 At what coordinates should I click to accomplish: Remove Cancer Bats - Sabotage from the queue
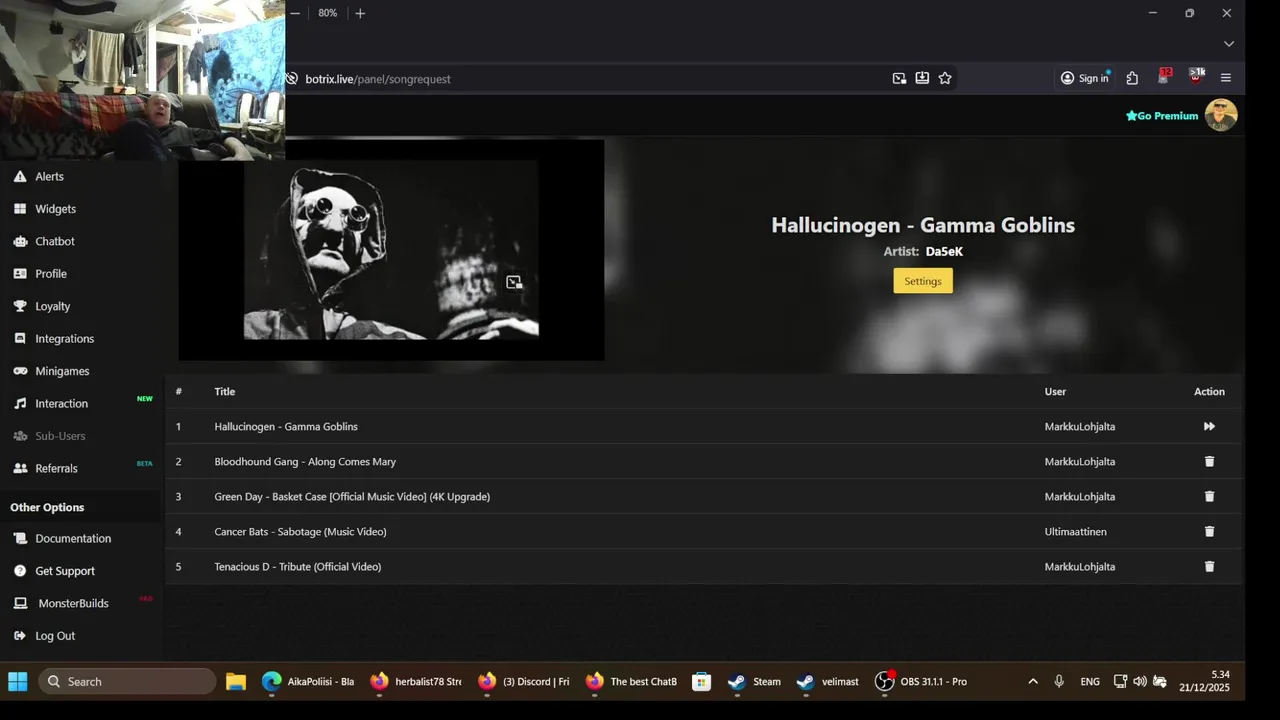tap(1209, 532)
